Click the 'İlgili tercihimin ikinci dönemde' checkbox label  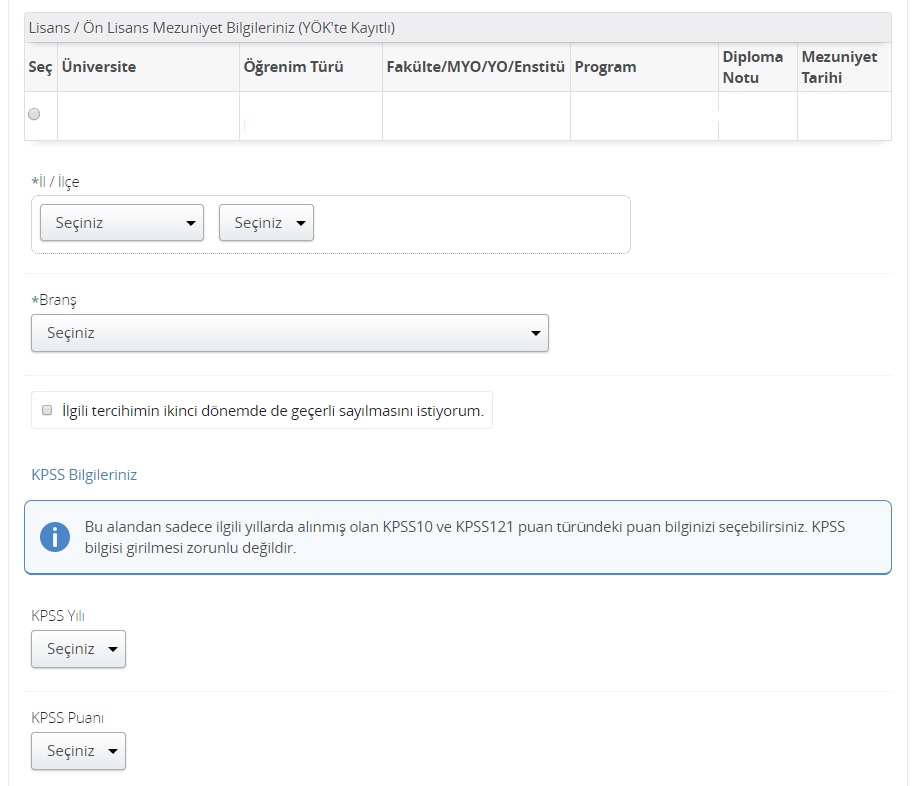point(272,410)
